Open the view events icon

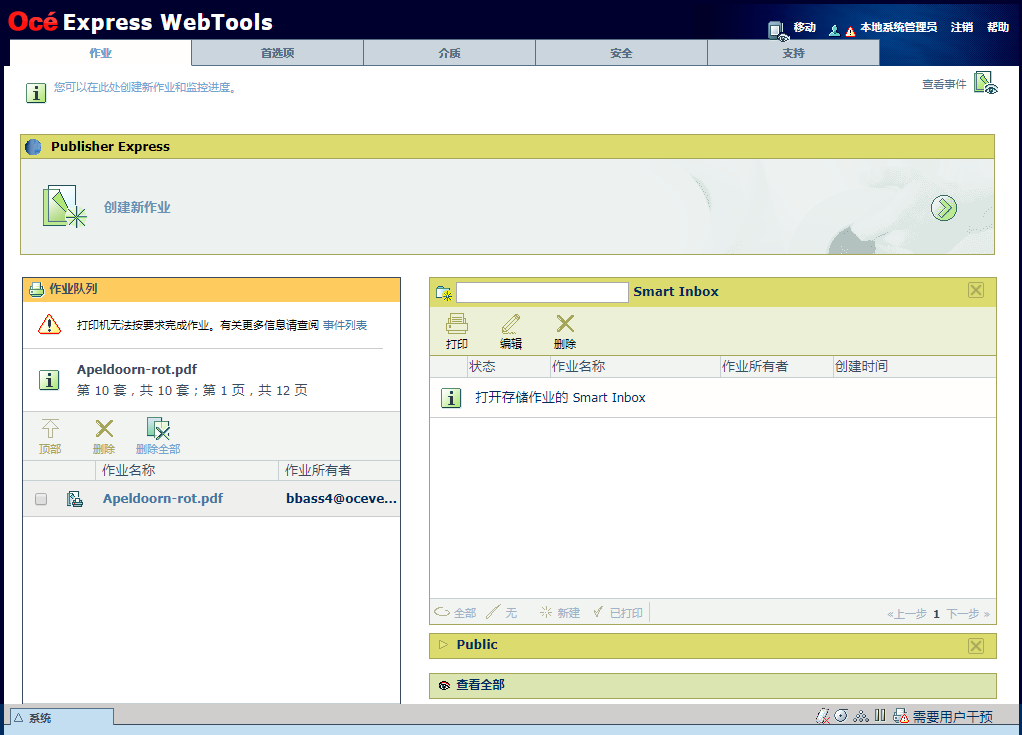click(x=986, y=83)
